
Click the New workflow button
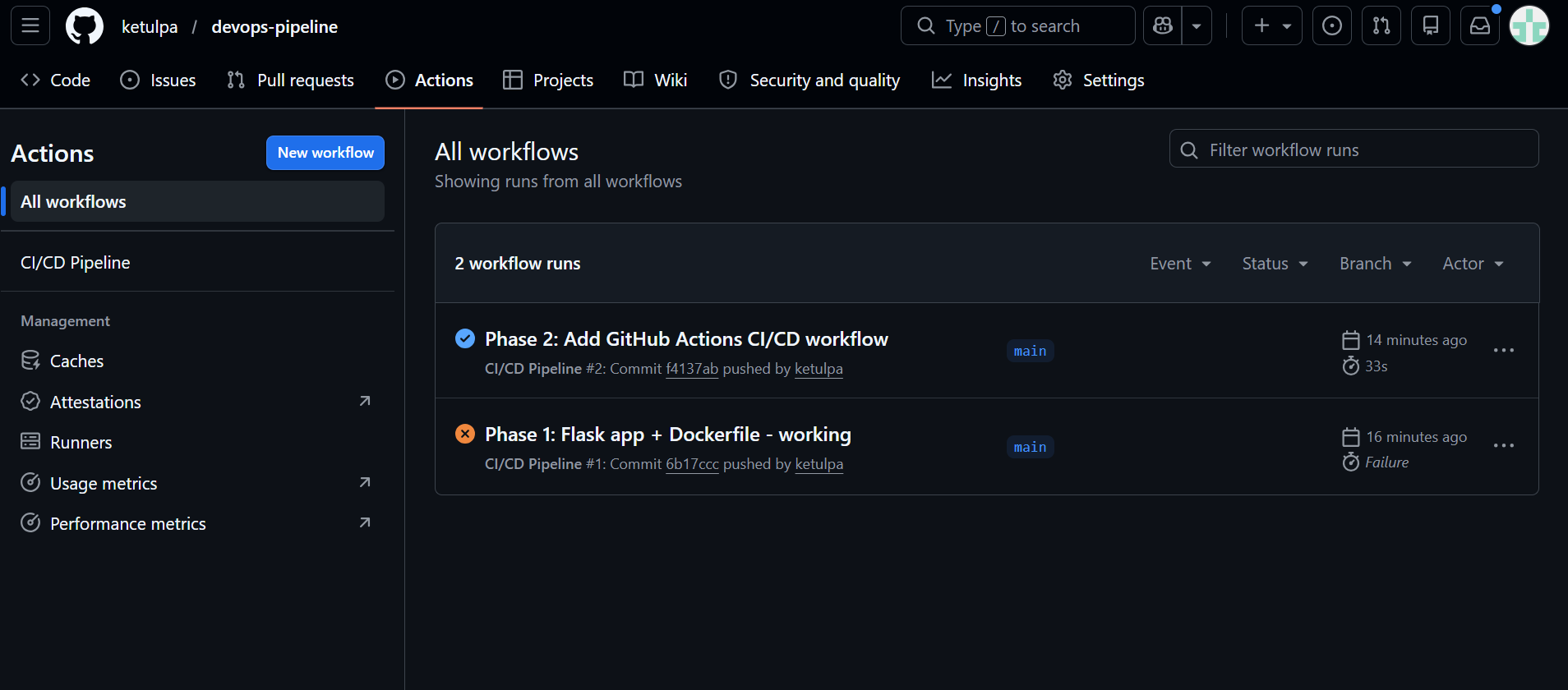coord(325,153)
